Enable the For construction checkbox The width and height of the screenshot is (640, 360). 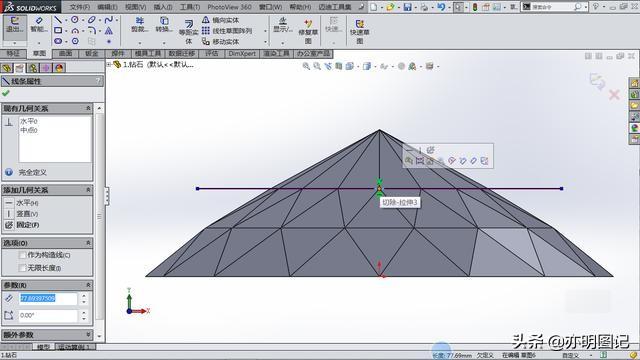point(23,255)
